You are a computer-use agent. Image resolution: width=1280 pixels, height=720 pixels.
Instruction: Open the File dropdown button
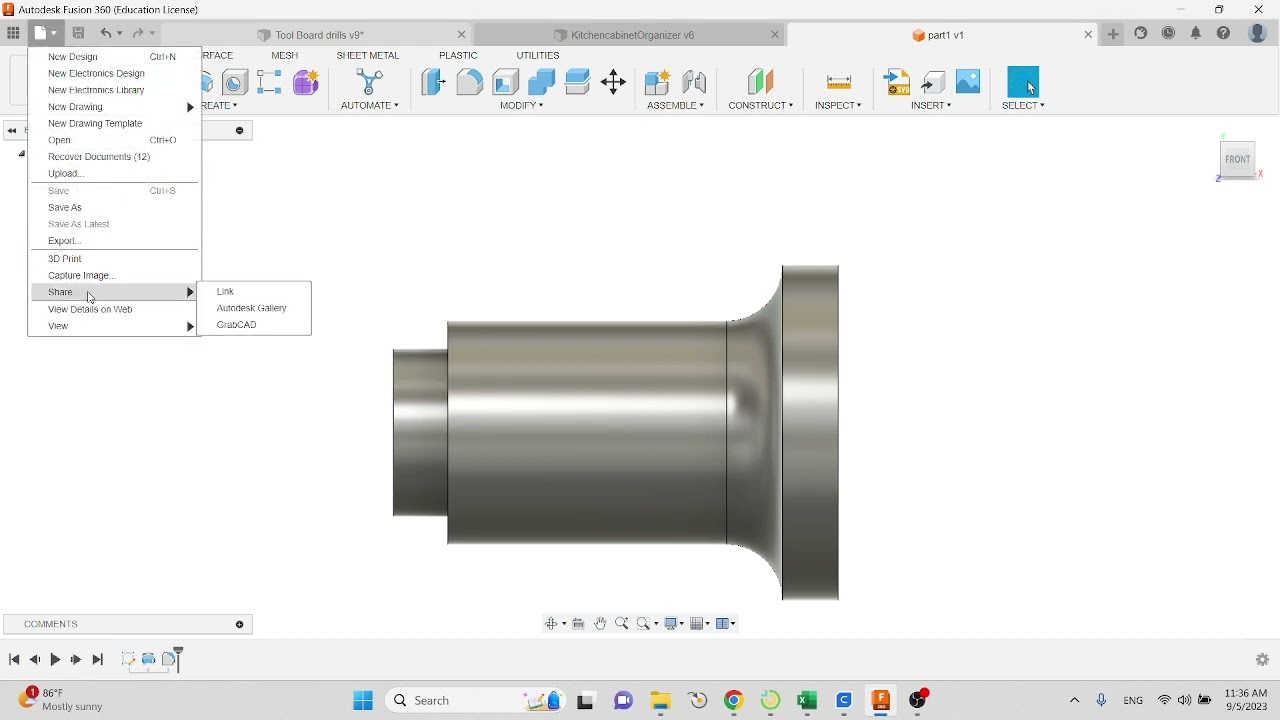(46, 33)
